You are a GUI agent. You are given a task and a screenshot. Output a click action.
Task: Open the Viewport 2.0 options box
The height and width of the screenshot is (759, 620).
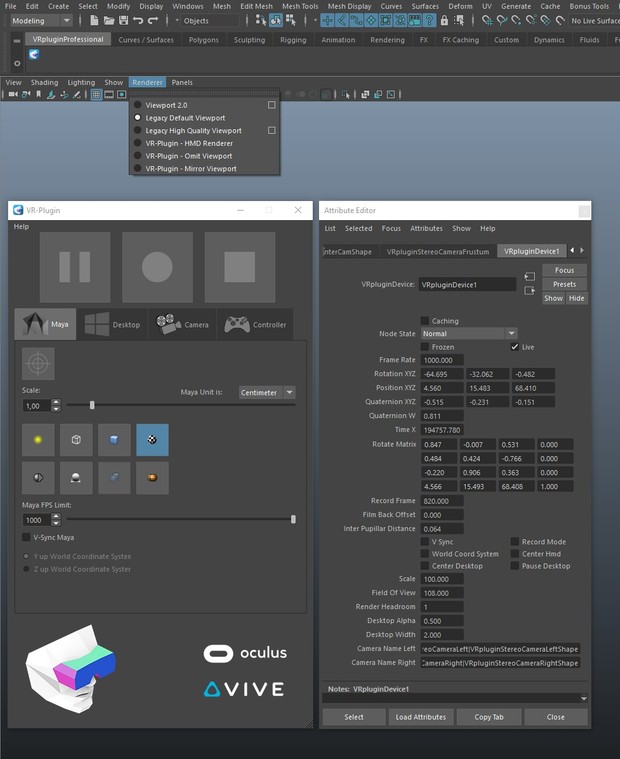tap(272, 105)
